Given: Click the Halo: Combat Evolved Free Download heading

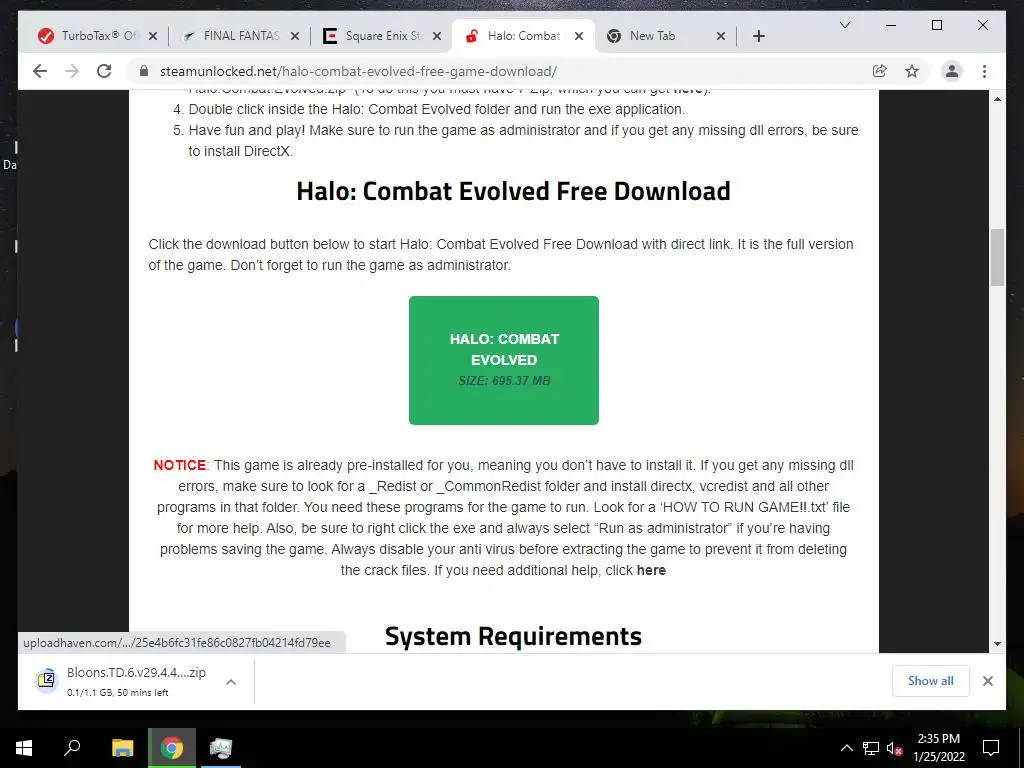Looking at the screenshot, I should [513, 191].
